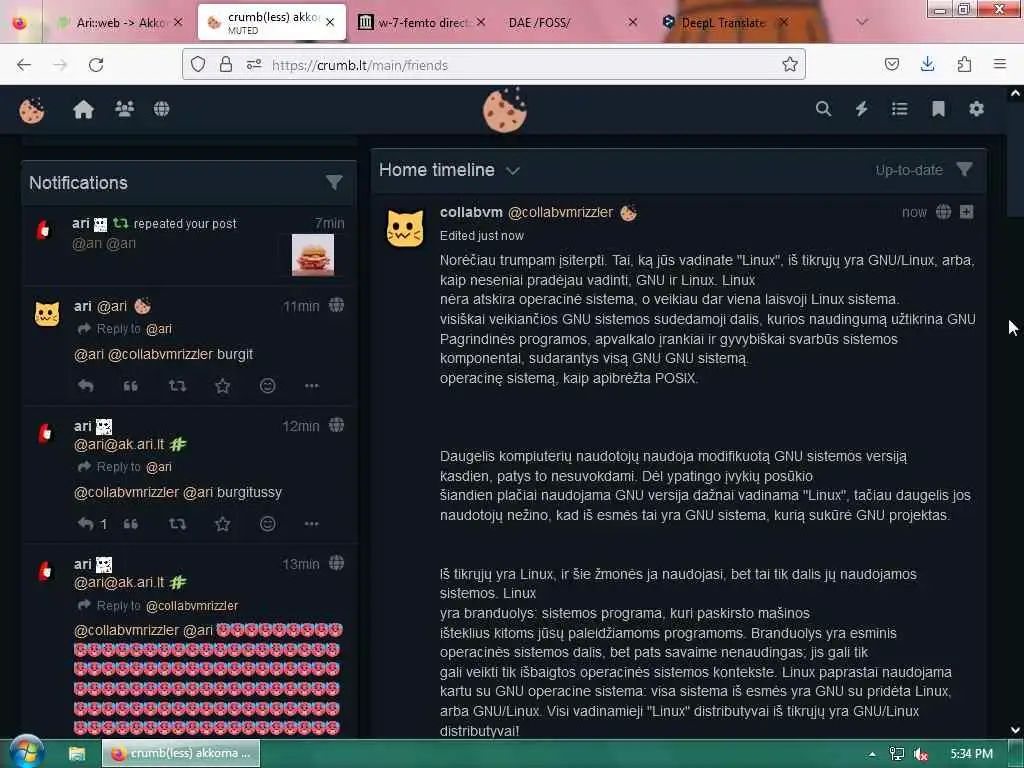Viewport: 1024px width, 768px height.
Task: Quote the 'burgit' post
Action: pos(131,386)
